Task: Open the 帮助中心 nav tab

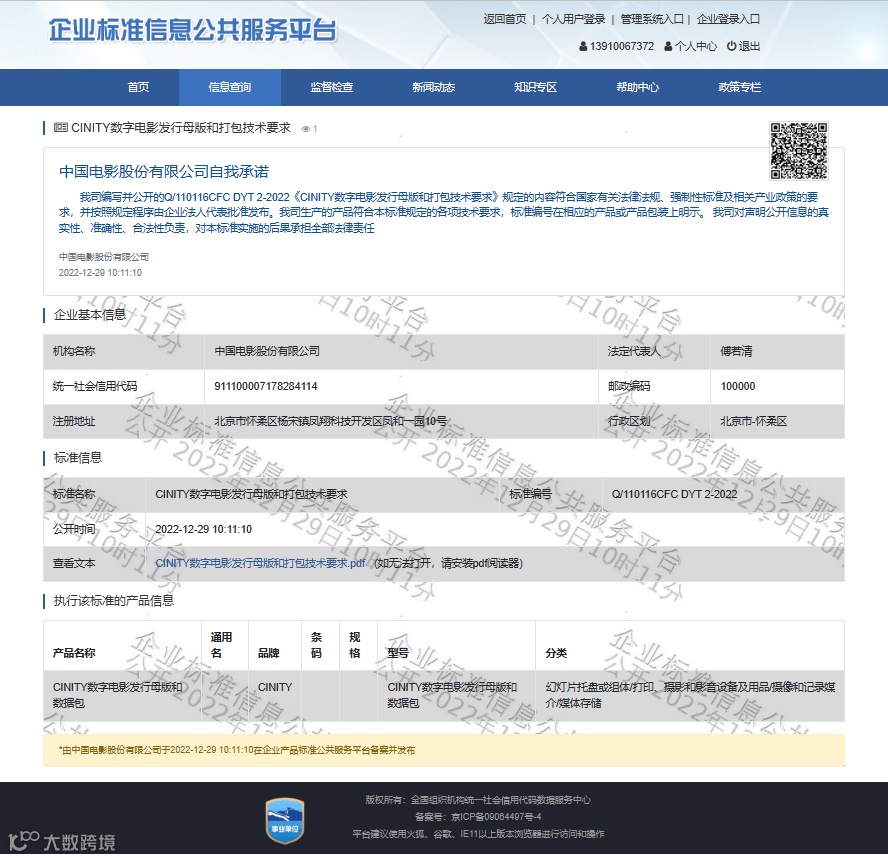Action: tap(638, 87)
